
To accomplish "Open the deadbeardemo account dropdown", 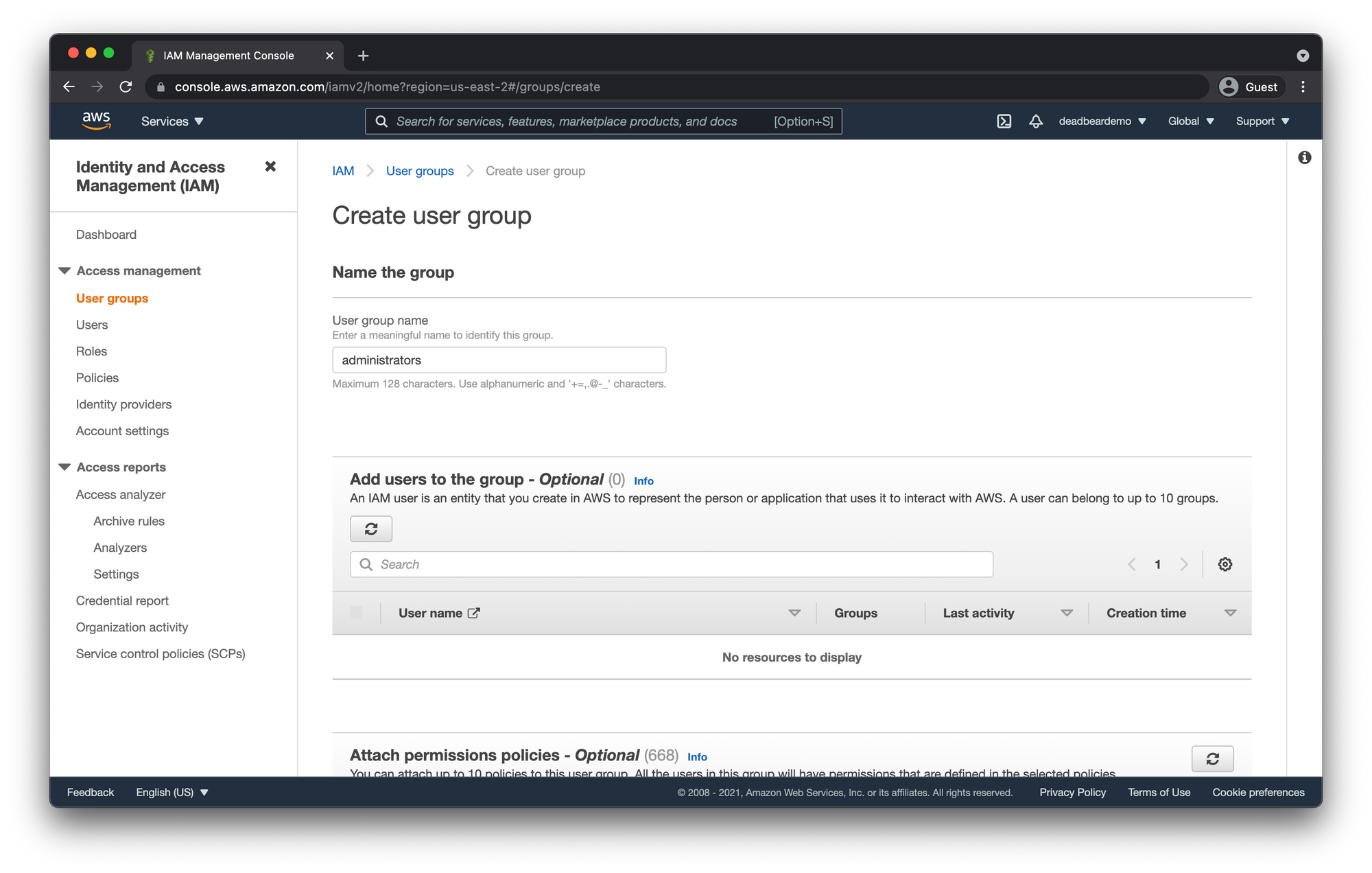I will click(1102, 121).
